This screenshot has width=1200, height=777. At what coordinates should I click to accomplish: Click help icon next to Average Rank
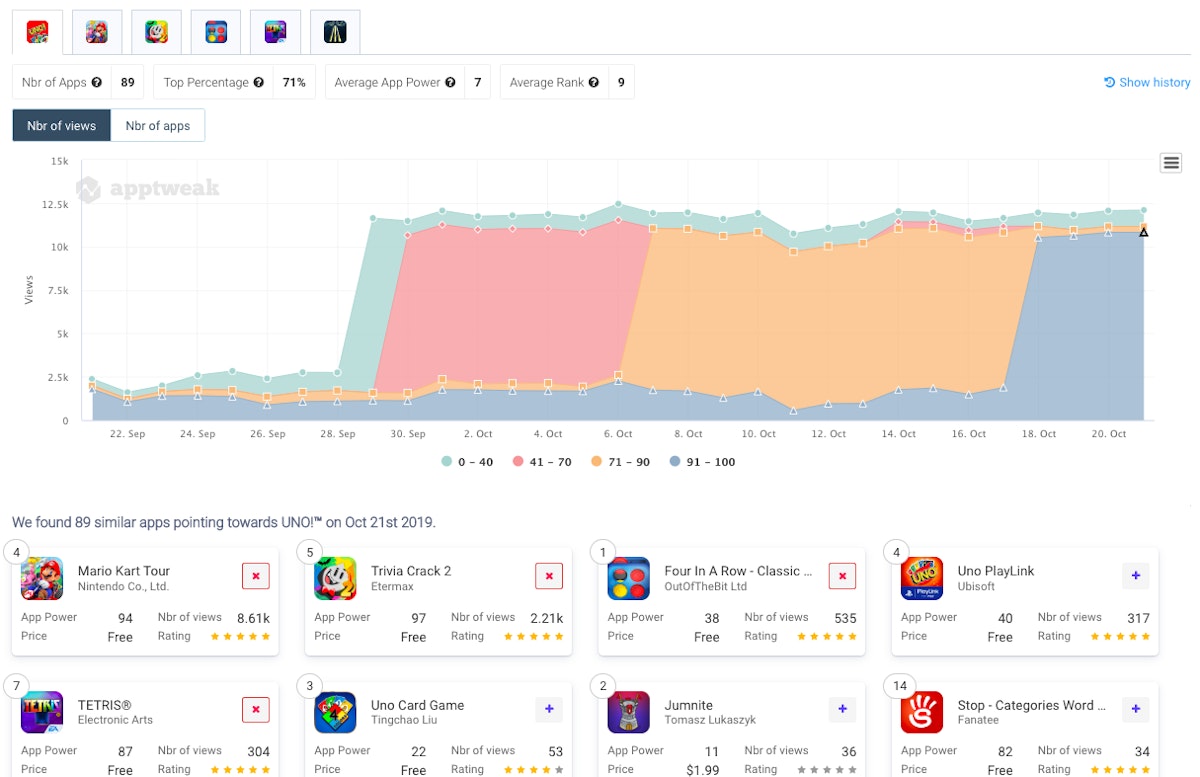(x=594, y=83)
